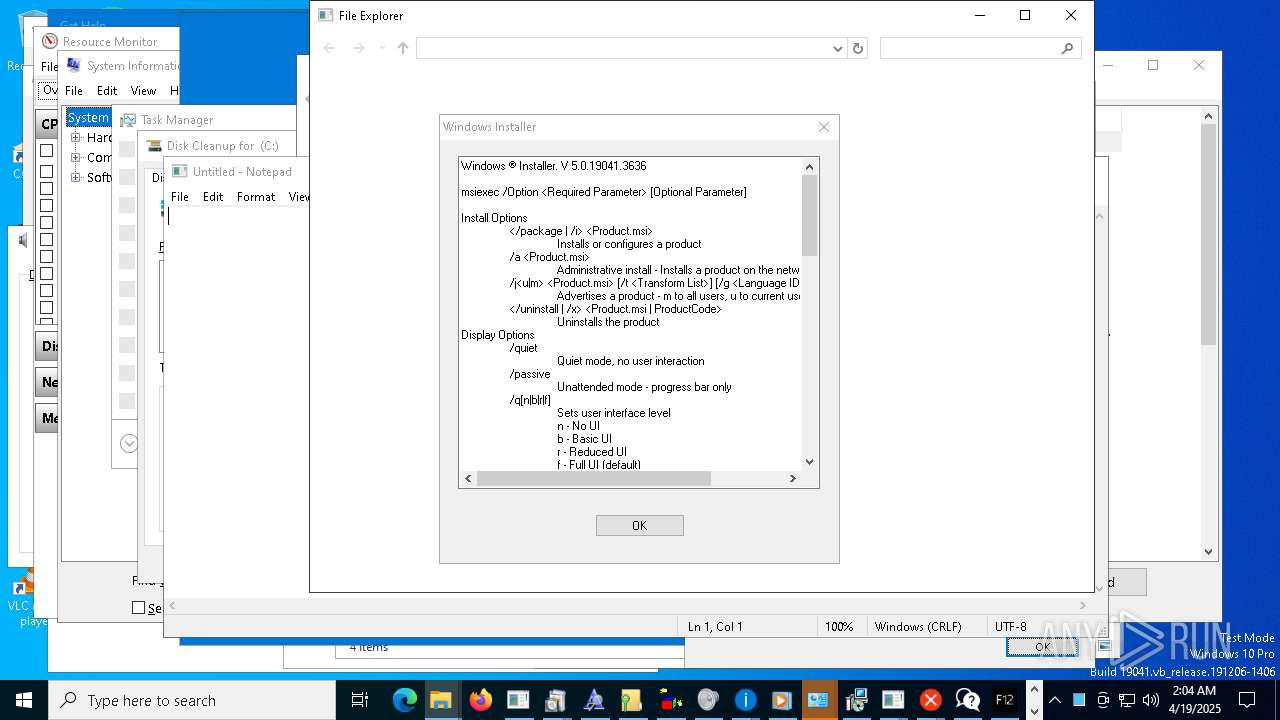Click the installer text scroll down arrow
The height and width of the screenshot is (720, 1280).
(x=810, y=462)
